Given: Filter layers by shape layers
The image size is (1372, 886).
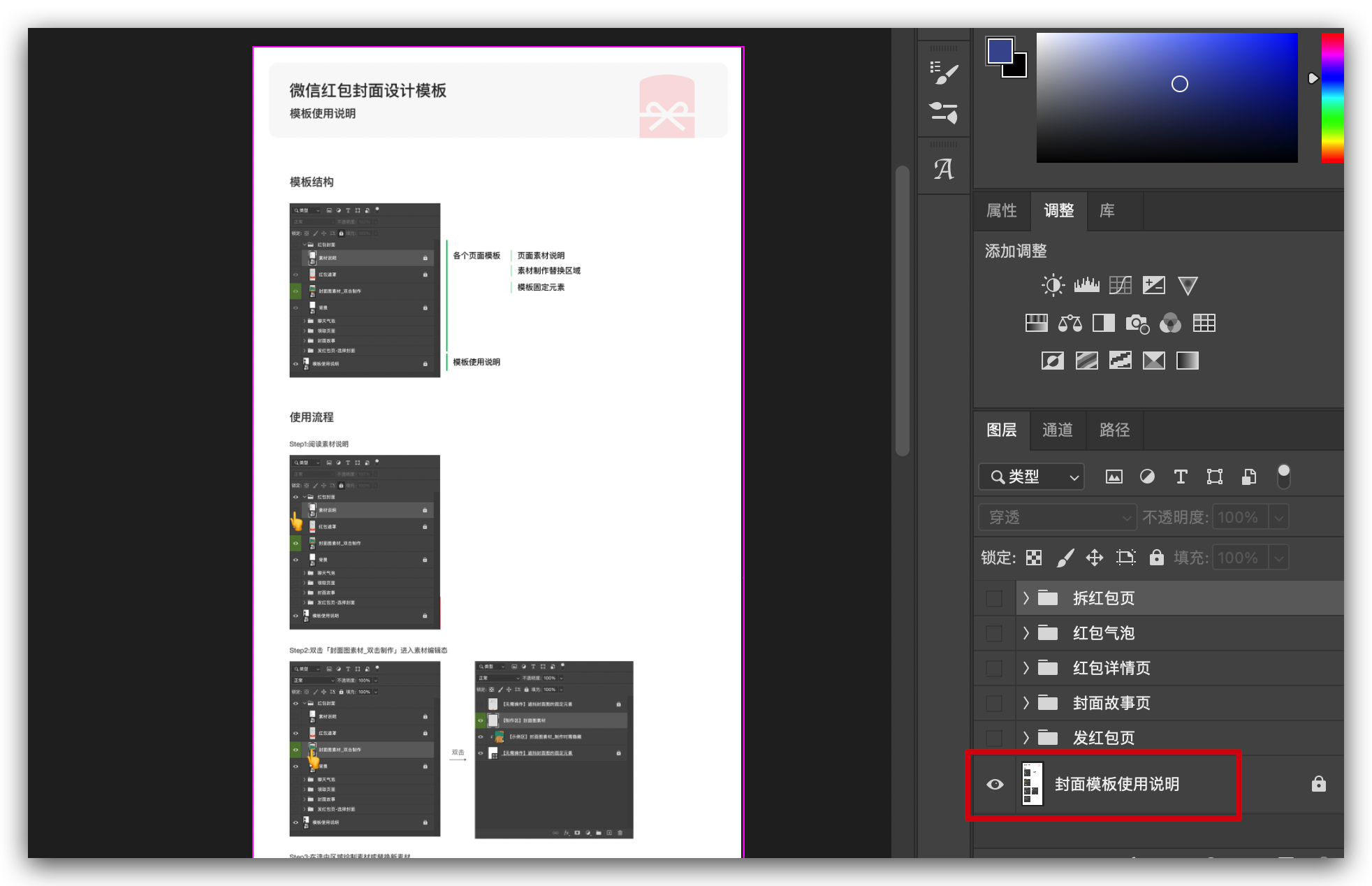Looking at the screenshot, I should 1215,477.
